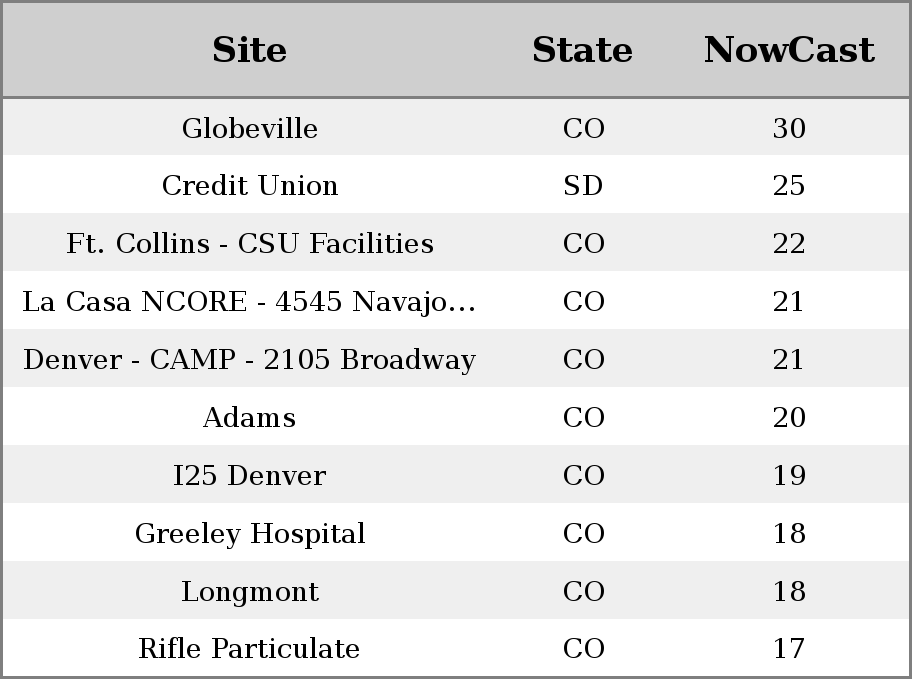Screen dimensions: 912x679
Task: Click the Adams site row
Action: 456,417
